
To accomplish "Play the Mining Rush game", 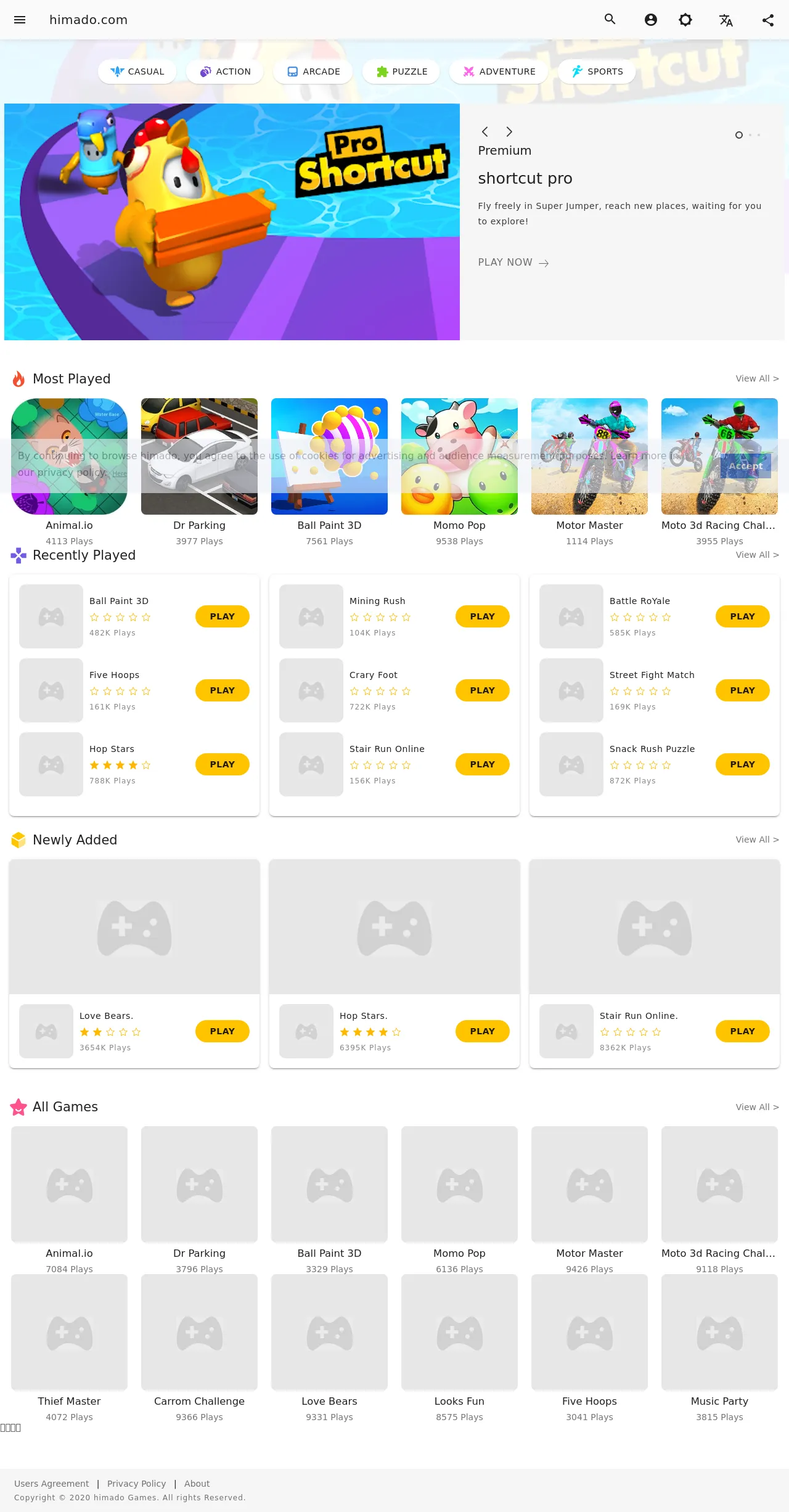I will tap(483, 616).
